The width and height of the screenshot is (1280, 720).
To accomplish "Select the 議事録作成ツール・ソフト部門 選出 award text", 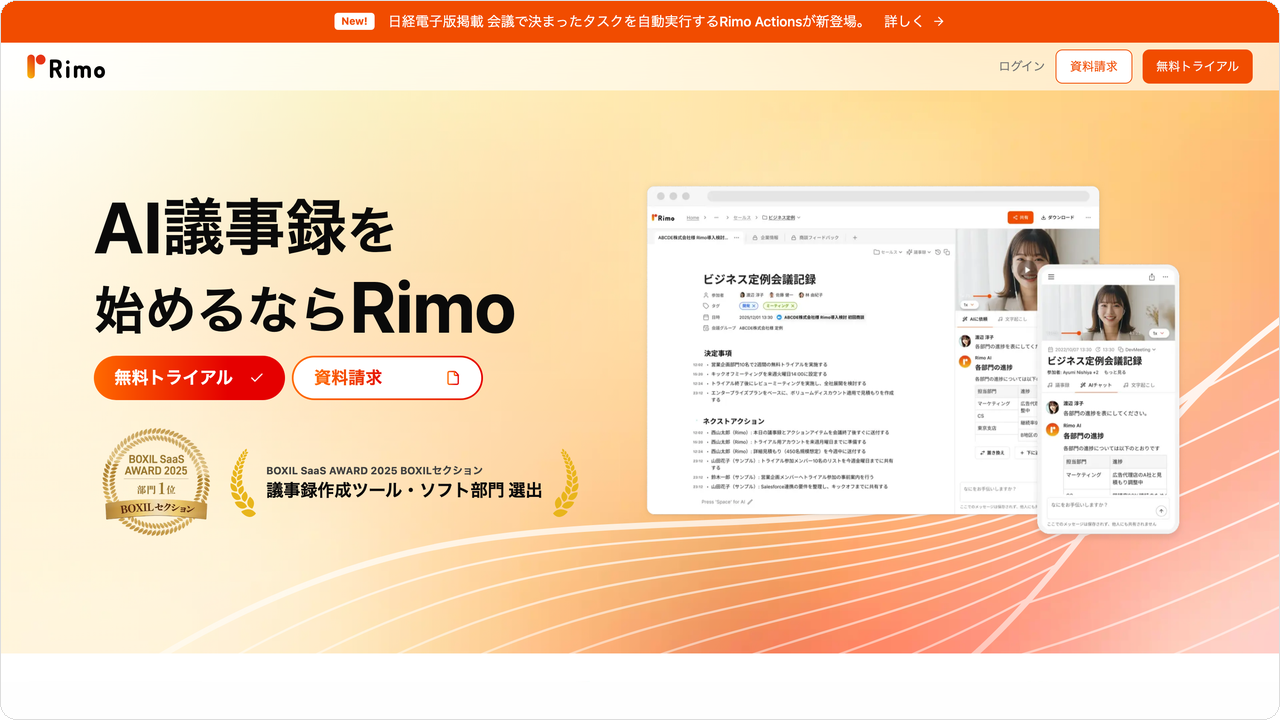I will pos(404,490).
